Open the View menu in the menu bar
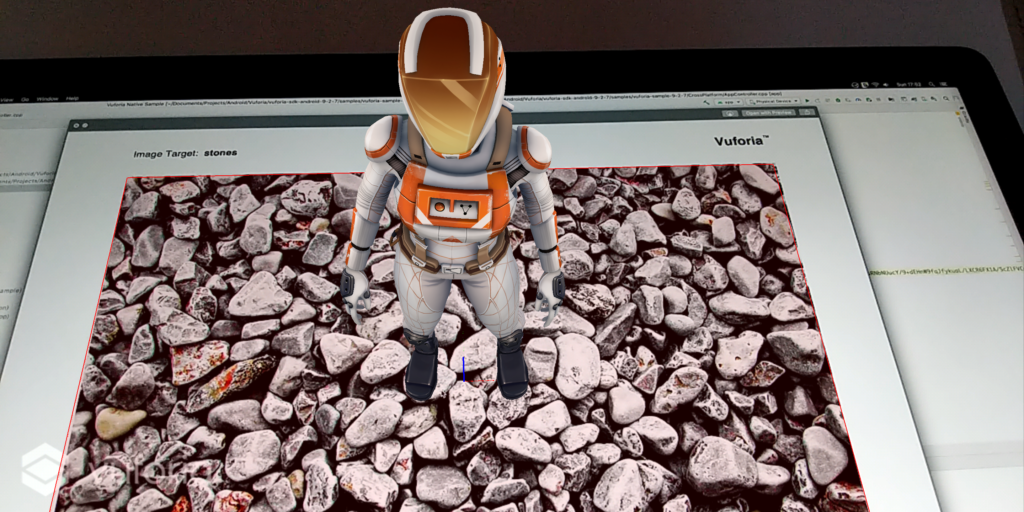Viewport: 1024px width, 512px height. 8,99
